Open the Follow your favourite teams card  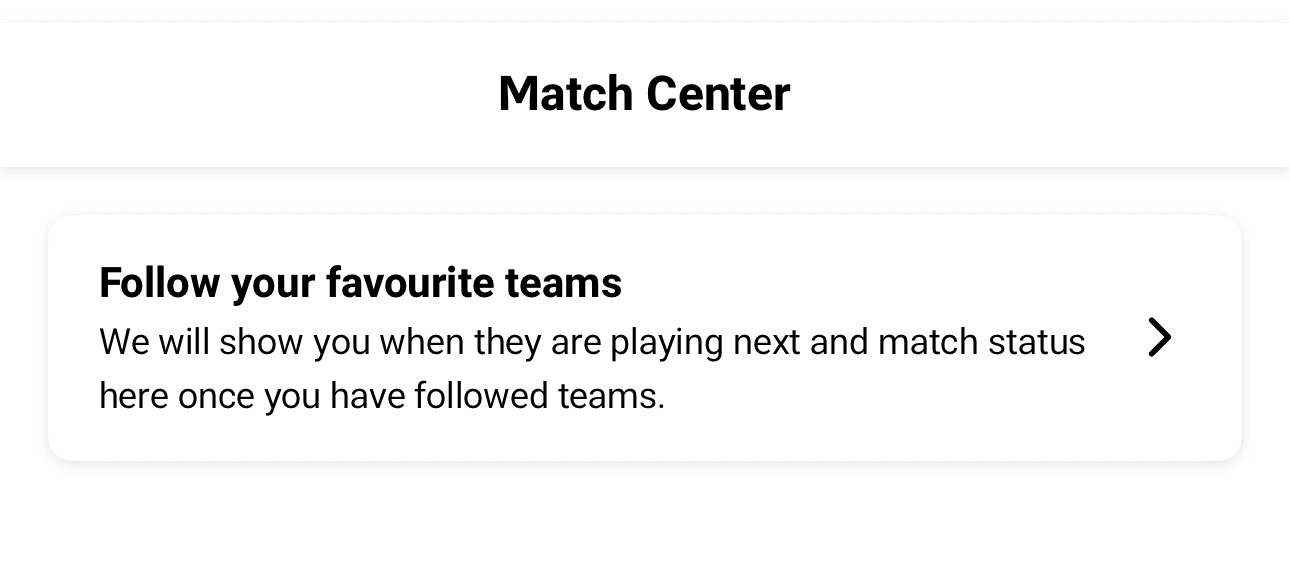click(x=644, y=338)
